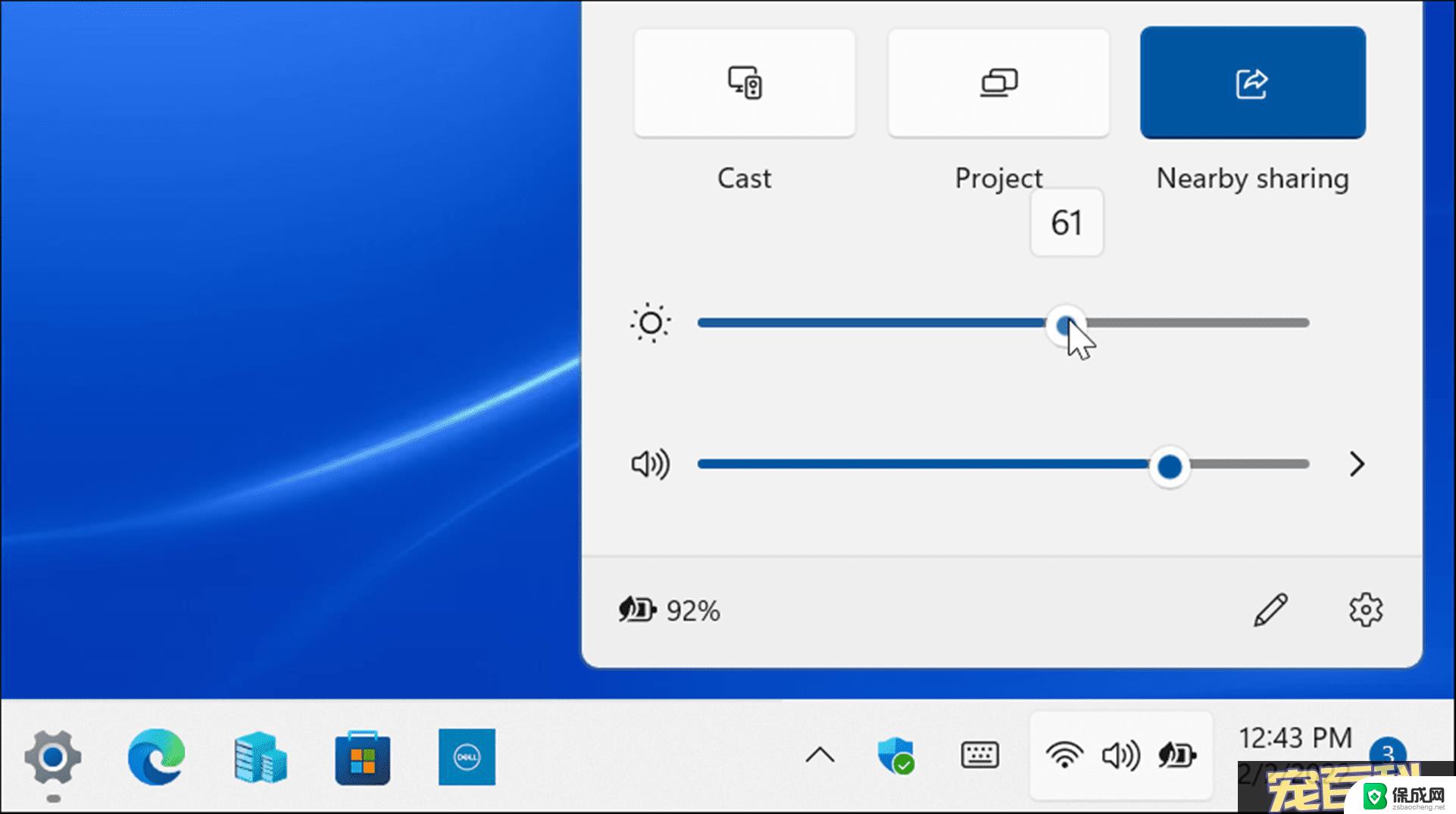1456x814 pixels.
Task: Open the blue server-building app in taskbar
Action: coord(260,756)
